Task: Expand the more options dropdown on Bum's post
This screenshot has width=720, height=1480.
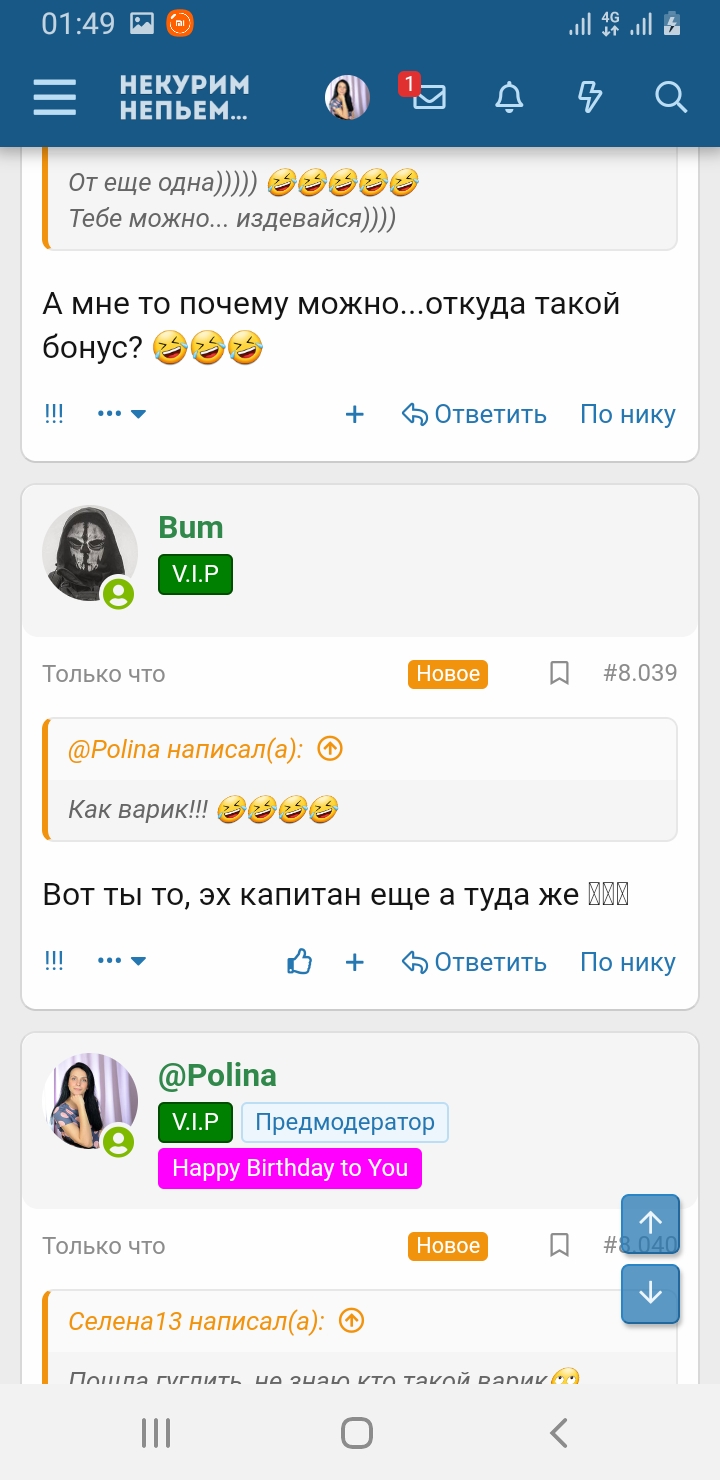Action: coord(122,961)
